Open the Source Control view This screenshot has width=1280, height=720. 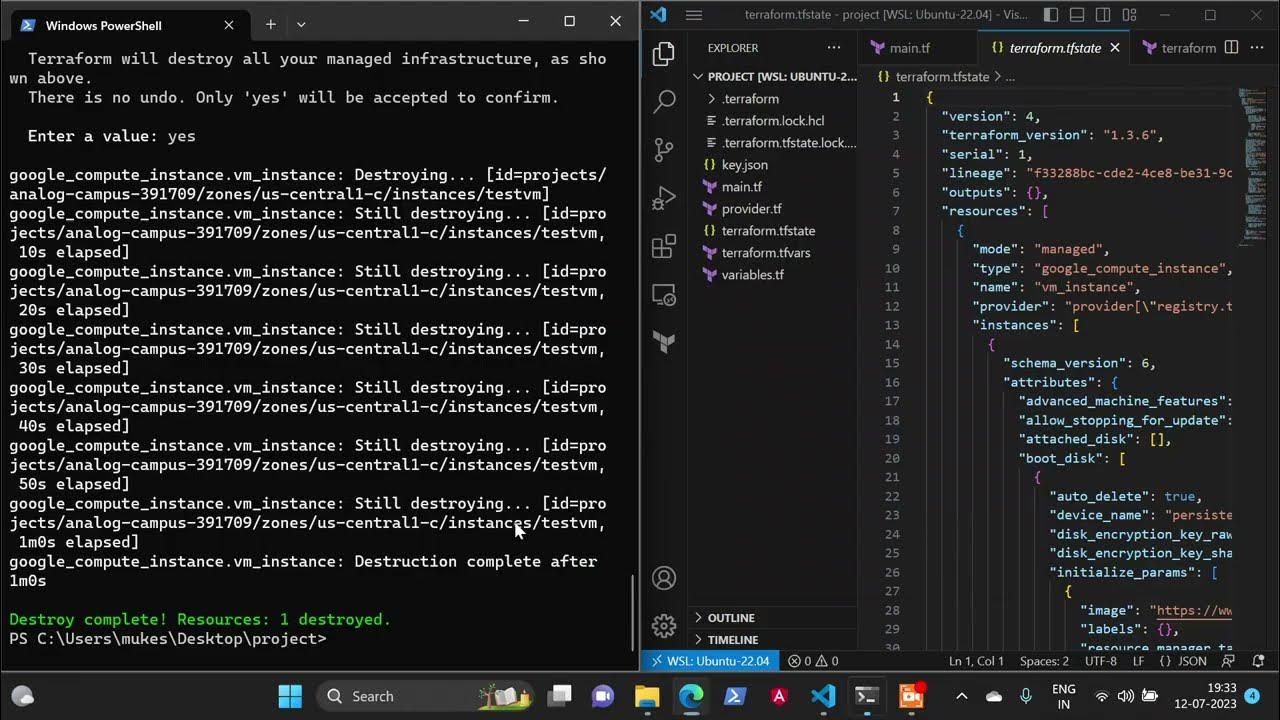664,150
